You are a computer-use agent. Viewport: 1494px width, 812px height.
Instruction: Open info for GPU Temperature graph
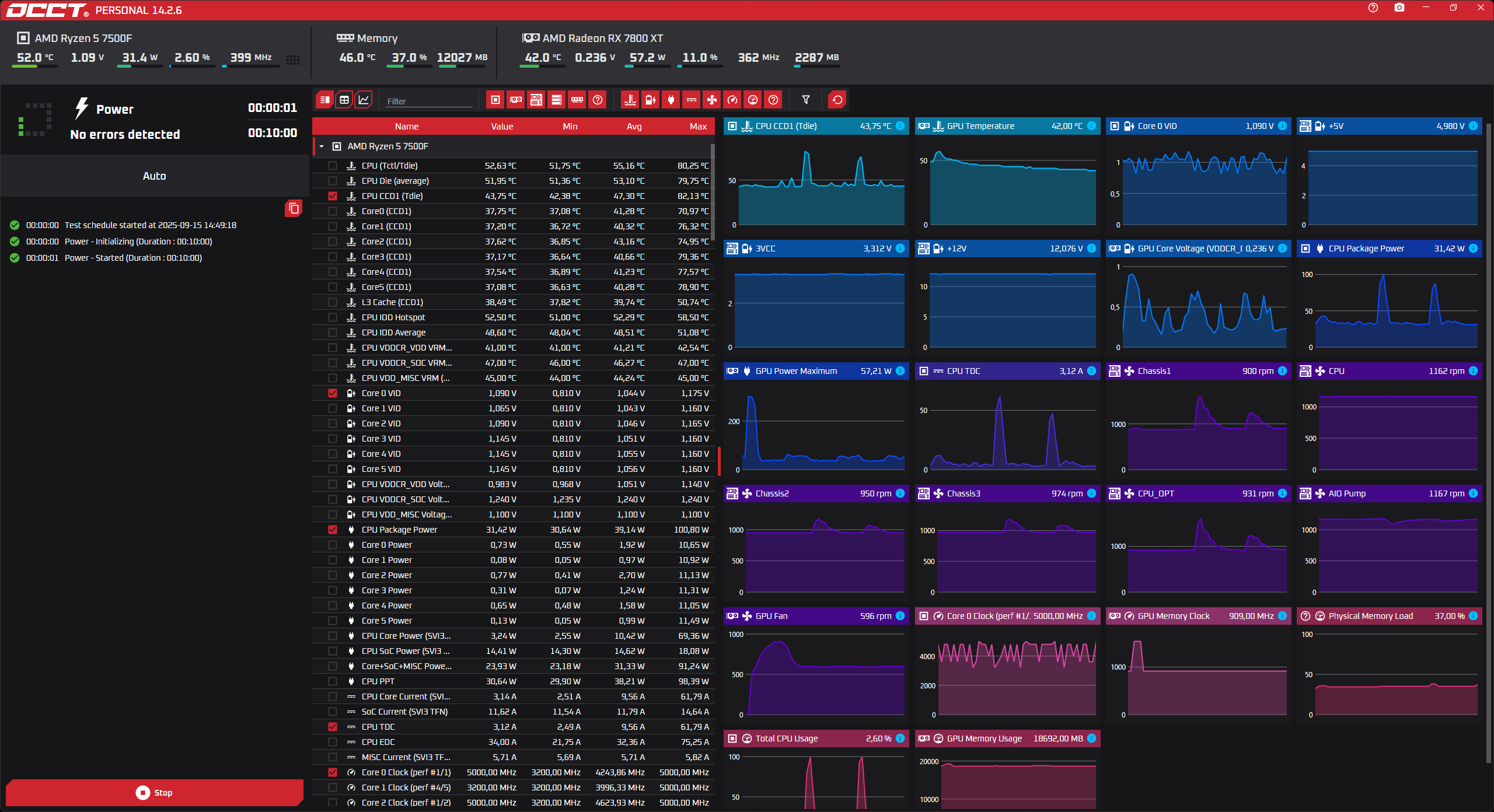click(1091, 126)
